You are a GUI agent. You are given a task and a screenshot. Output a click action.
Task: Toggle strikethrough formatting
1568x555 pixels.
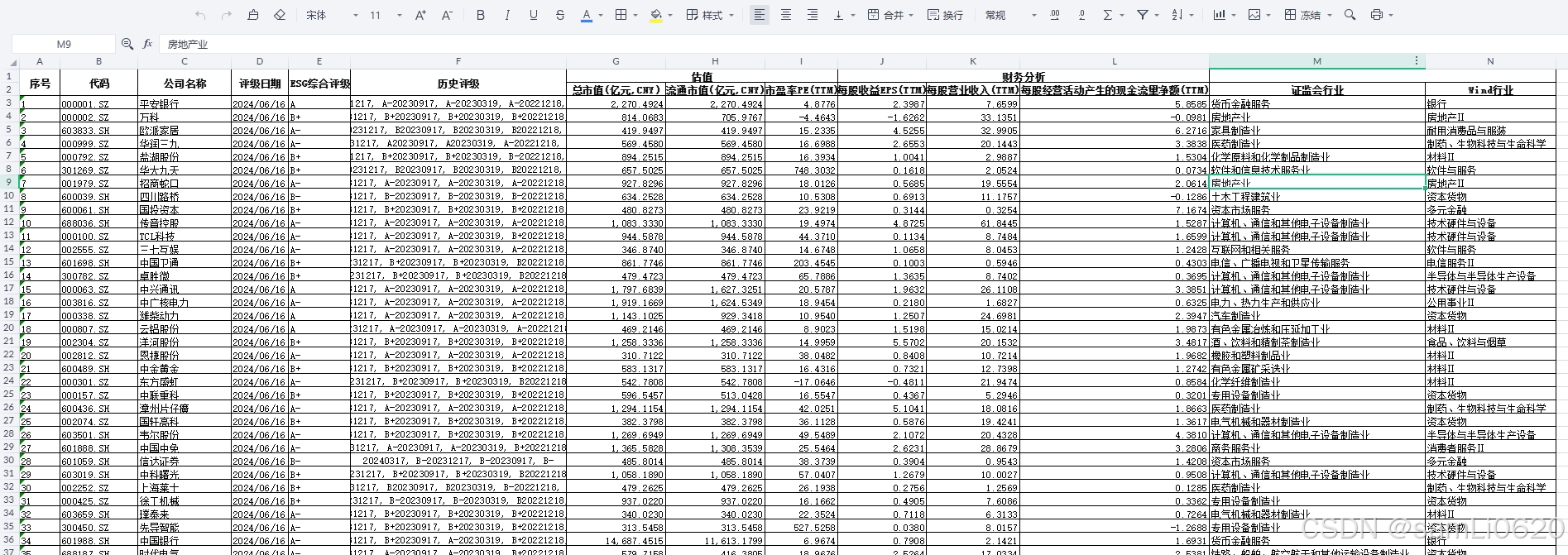coord(560,15)
